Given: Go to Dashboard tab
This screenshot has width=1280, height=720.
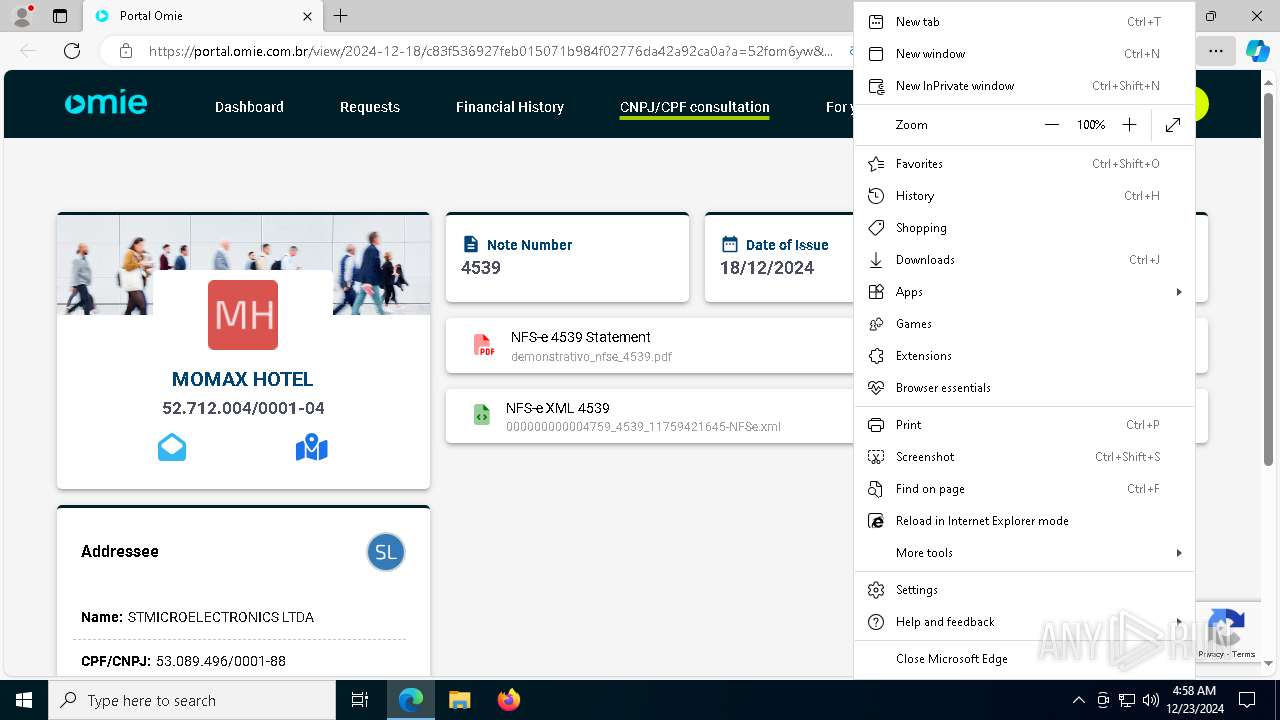Looking at the screenshot, I should [249, 107].
